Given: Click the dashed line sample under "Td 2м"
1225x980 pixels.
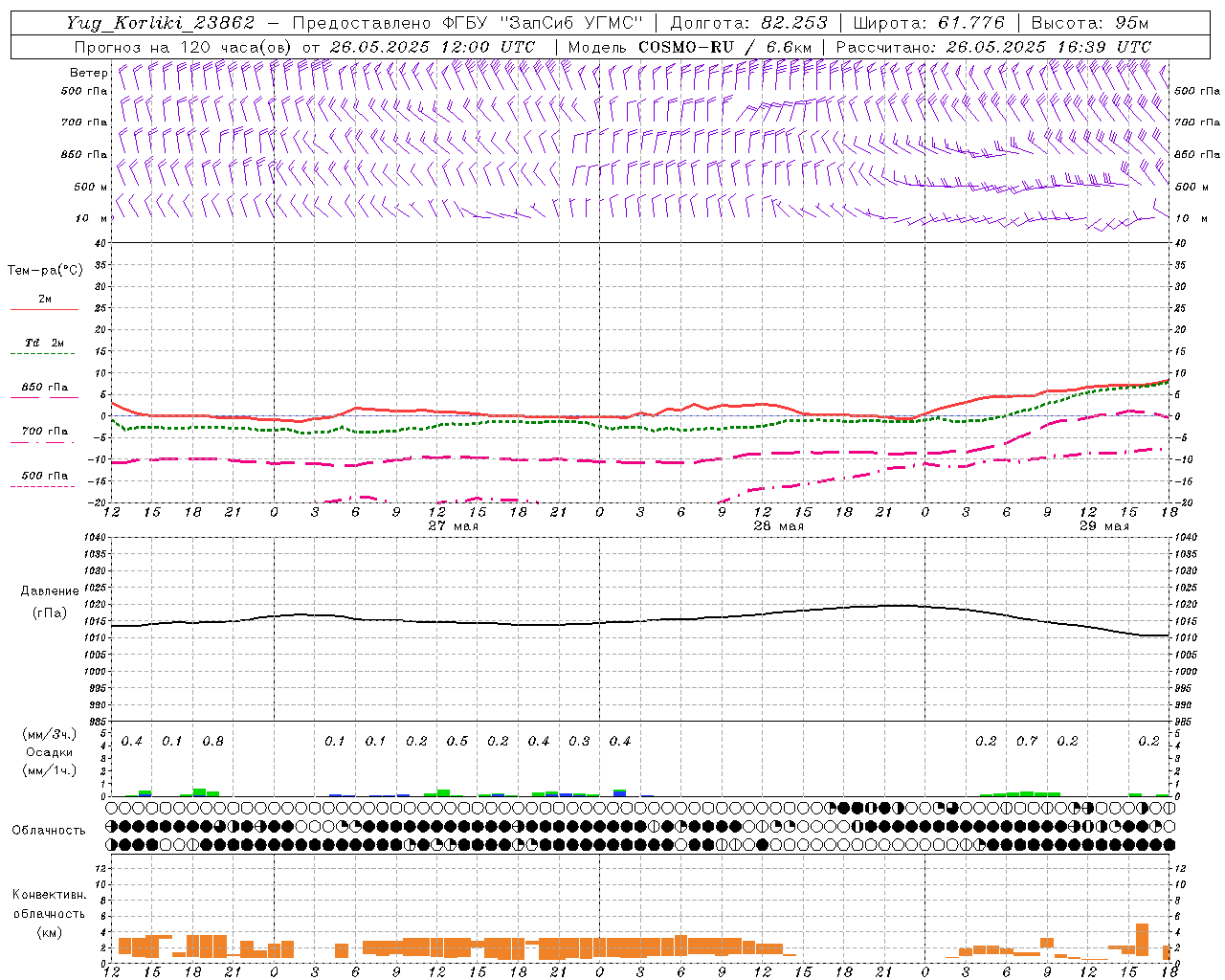Looking at the screenshot, I should tap(42, 354).
